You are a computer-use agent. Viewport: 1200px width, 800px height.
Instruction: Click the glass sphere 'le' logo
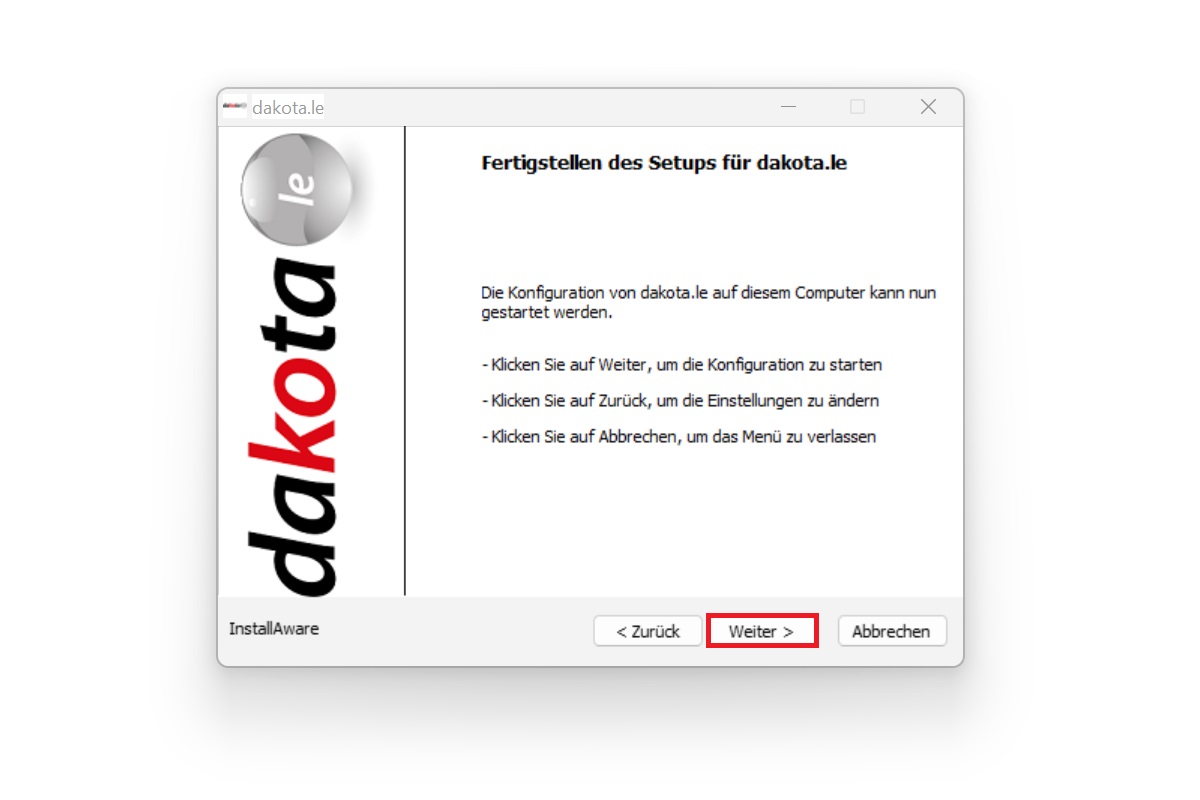pyautogui.click(x=297, y=188)
